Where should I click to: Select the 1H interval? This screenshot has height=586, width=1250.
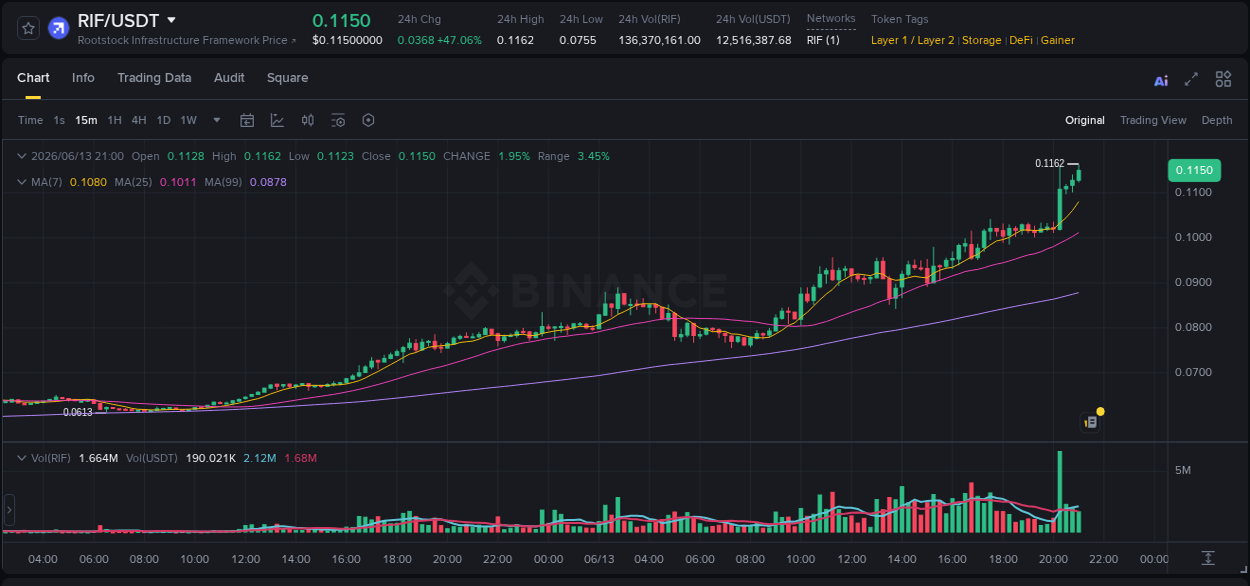point(114,120)
